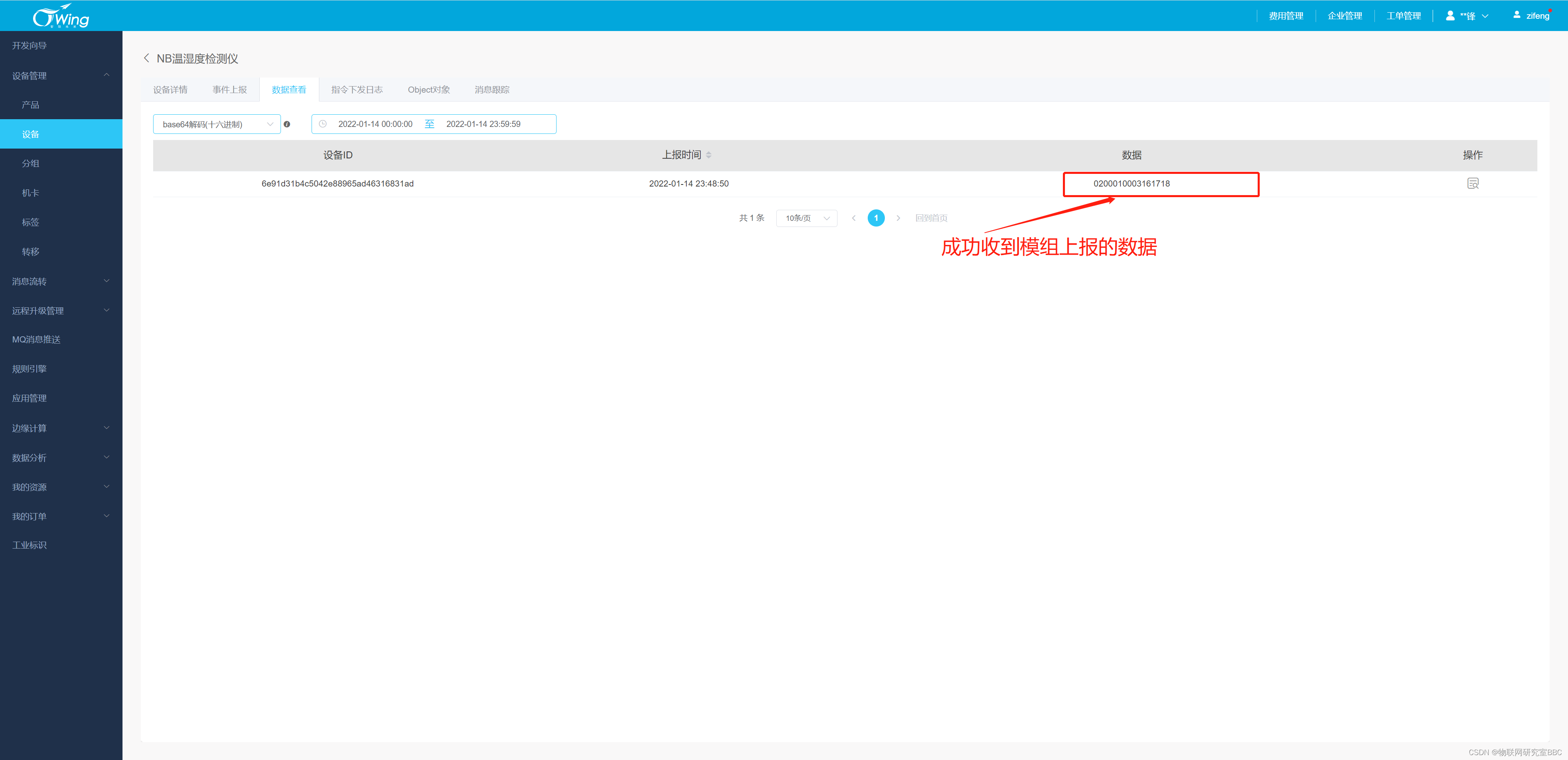Click 设备ID column header
This screenshot has width=1568, height=760.
click(338, 155)
